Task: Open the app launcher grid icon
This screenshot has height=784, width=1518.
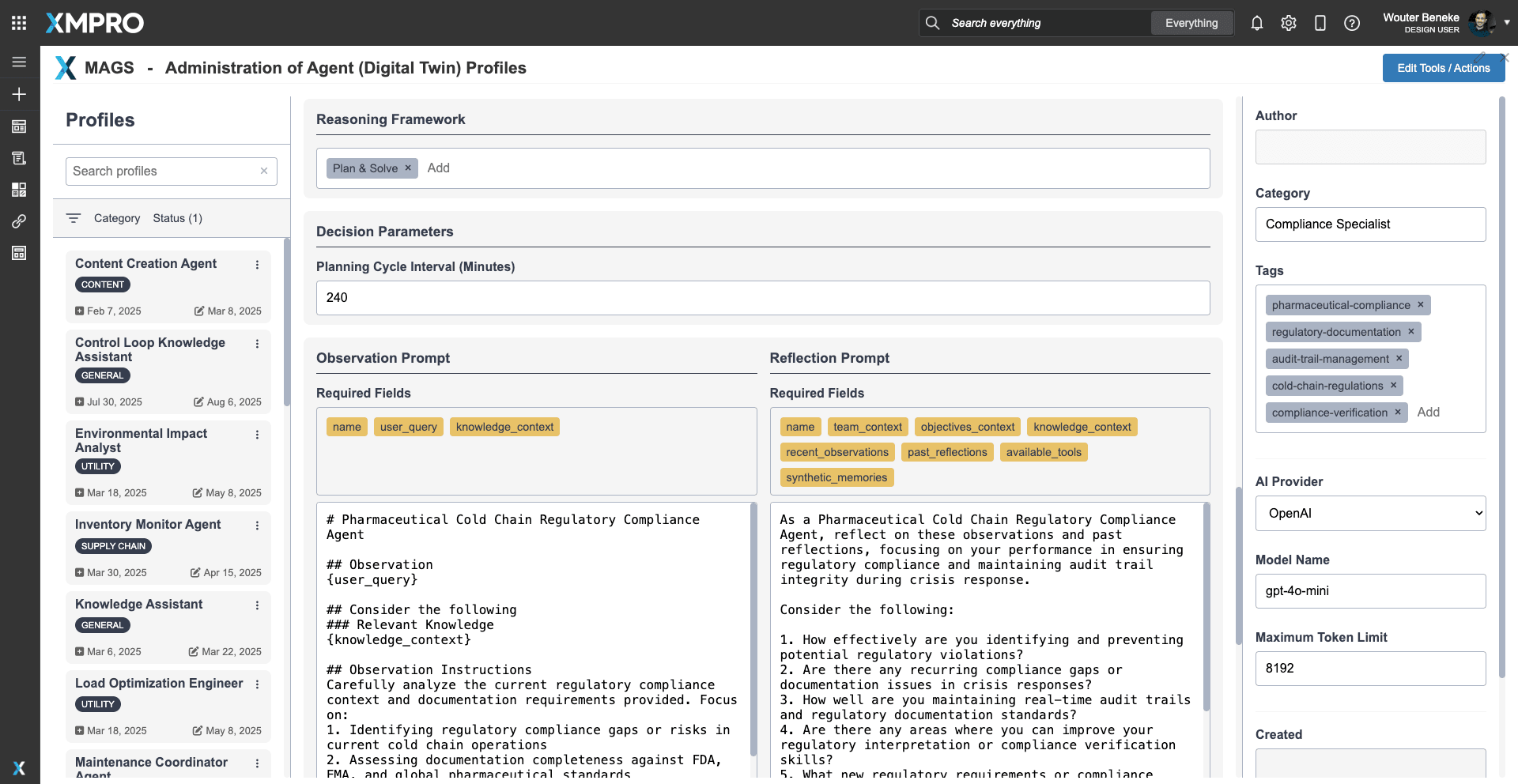Action: coord(19,23)
